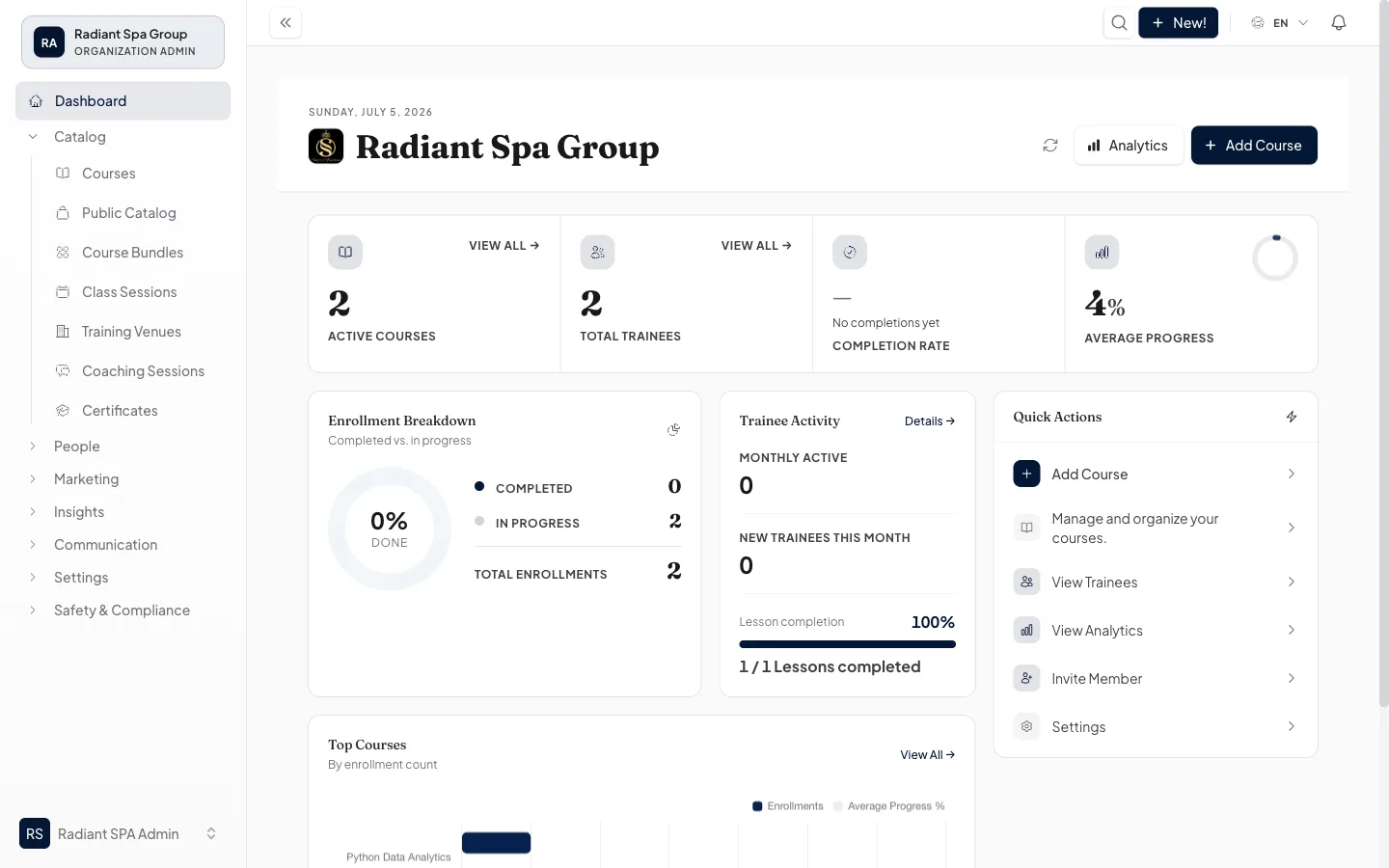This screenshot has width=1389, height=868.
Task: Click the Enrollment Breakdown pie chart icon
Action: point(673,429)
